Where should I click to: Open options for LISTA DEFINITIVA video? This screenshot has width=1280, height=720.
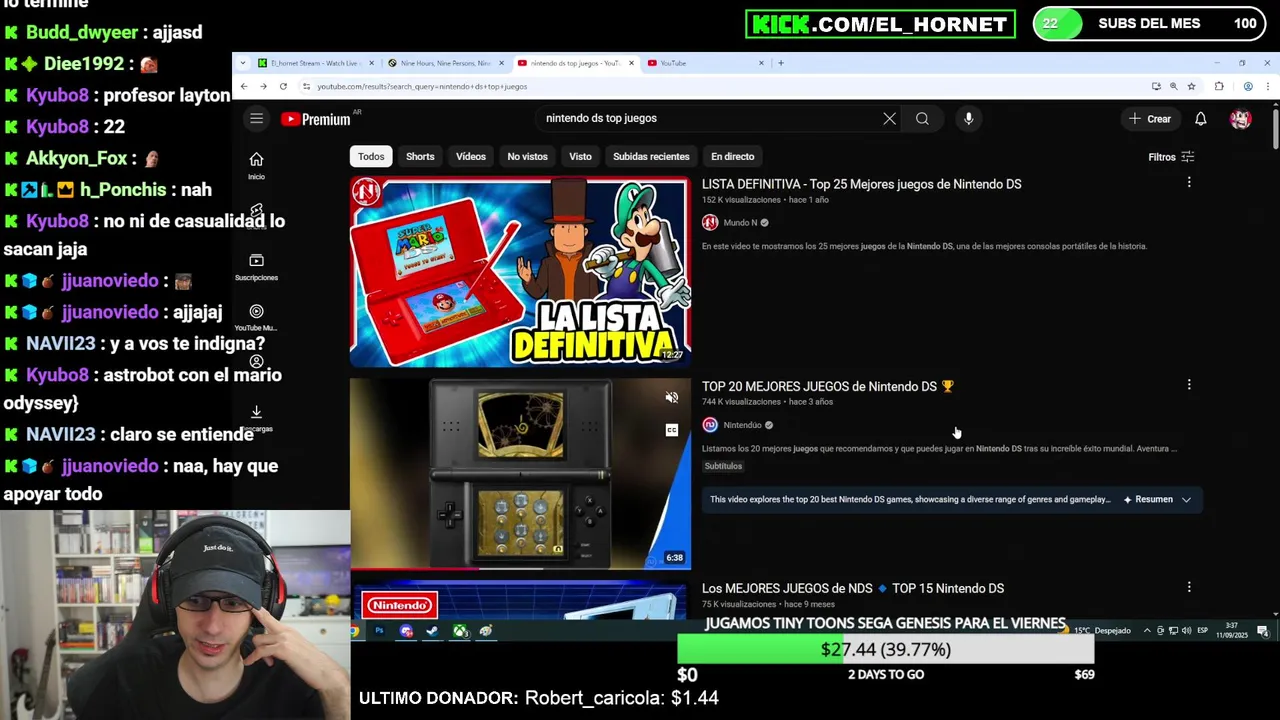1189,183
